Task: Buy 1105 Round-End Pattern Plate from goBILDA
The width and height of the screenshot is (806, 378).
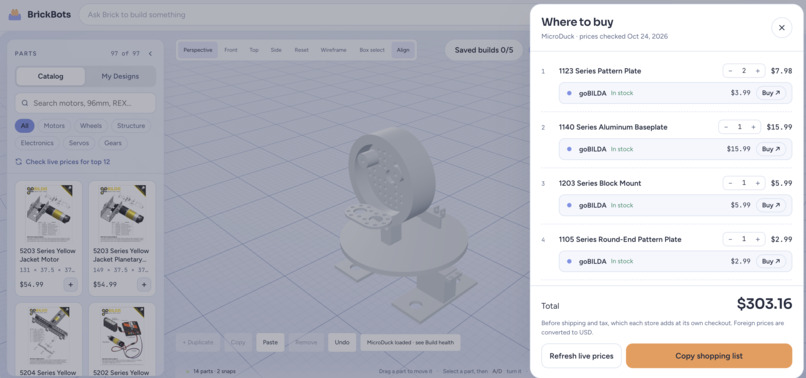Action: 771,261
